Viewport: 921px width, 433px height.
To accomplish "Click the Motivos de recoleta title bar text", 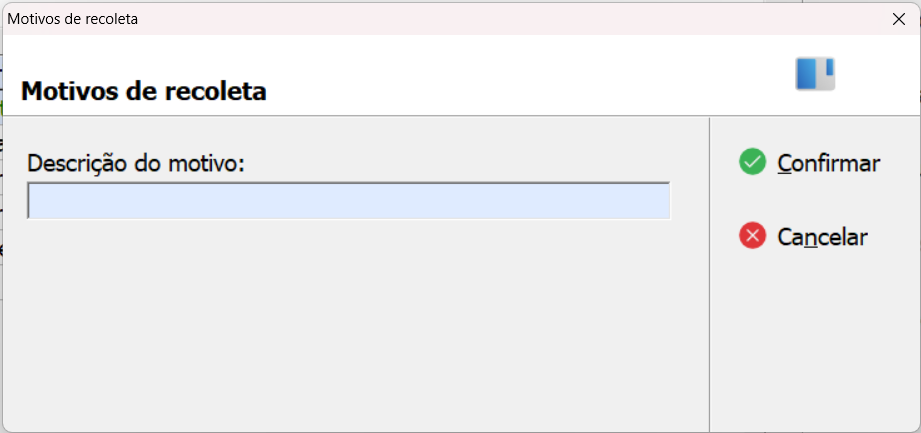I will (73, 19).
